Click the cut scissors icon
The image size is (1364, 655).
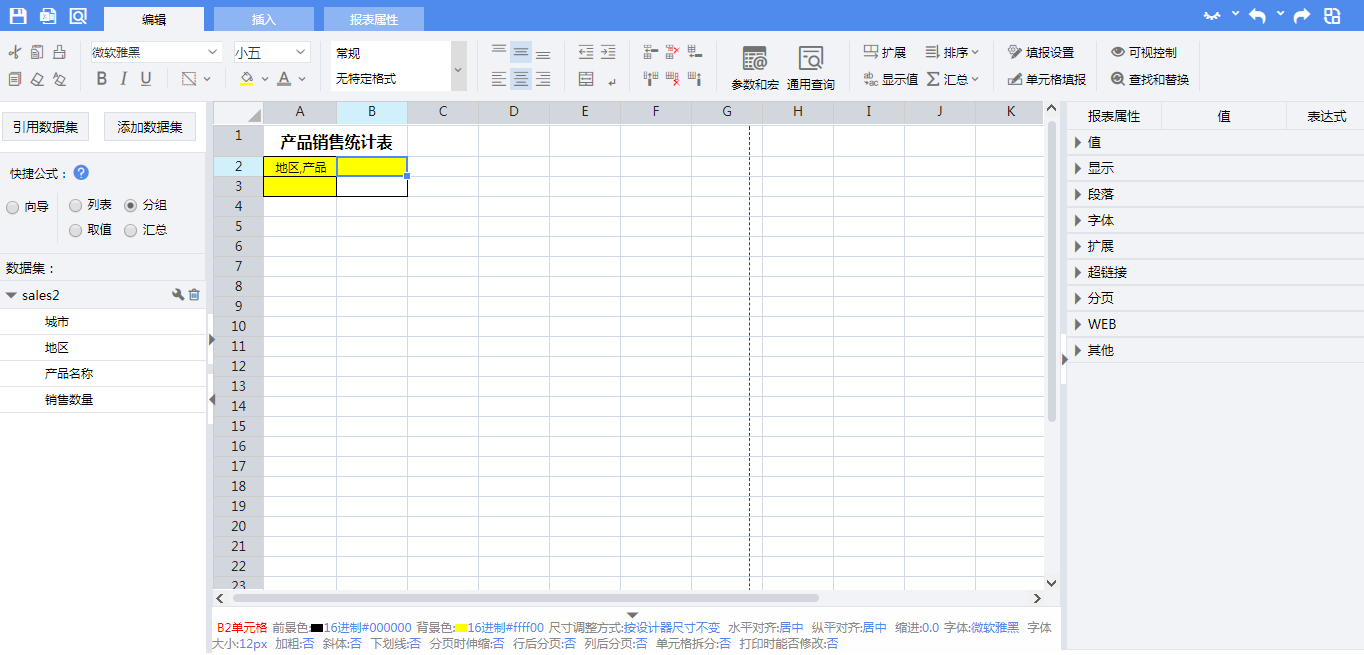tap(14, 52)
